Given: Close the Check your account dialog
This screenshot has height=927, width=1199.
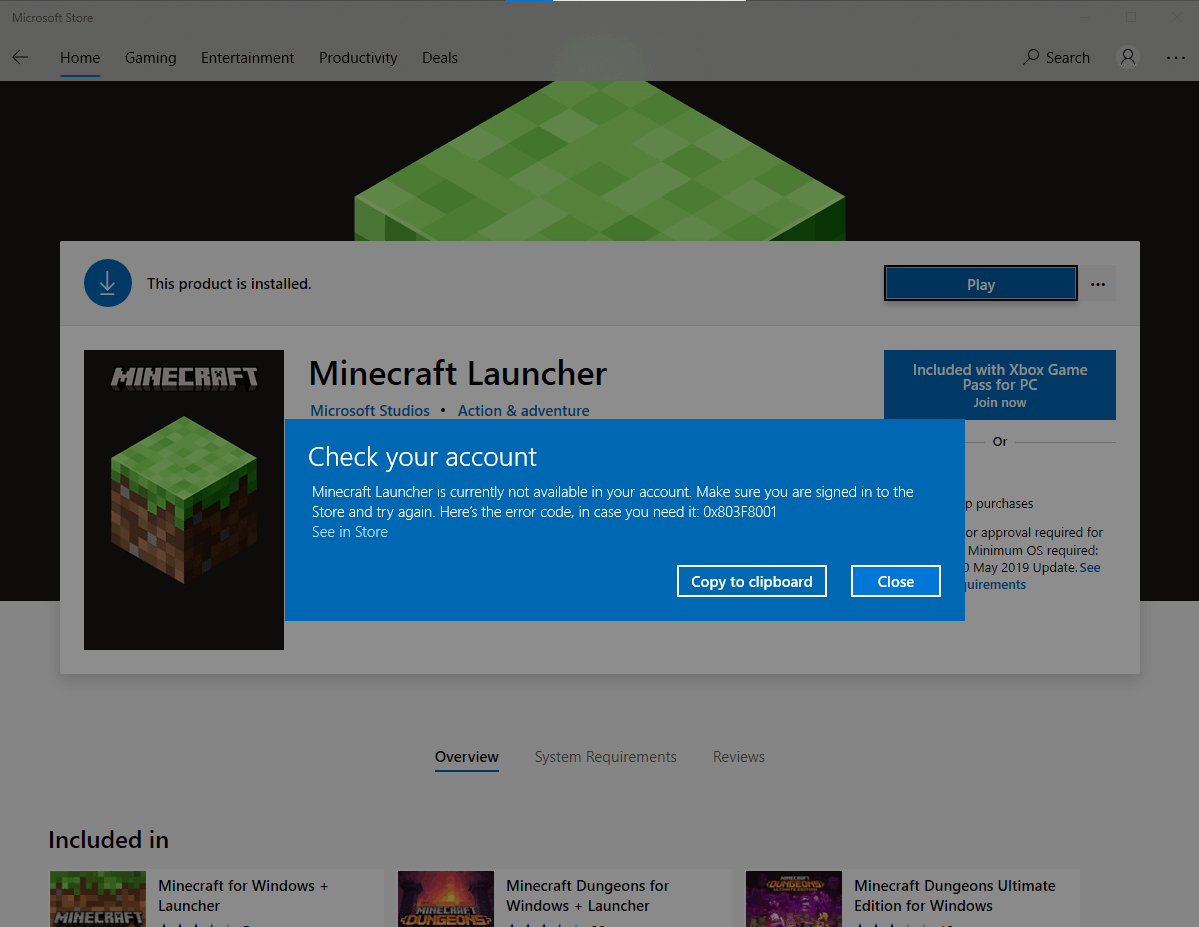Looking at the screenshot, I should (x=895, y=581).
